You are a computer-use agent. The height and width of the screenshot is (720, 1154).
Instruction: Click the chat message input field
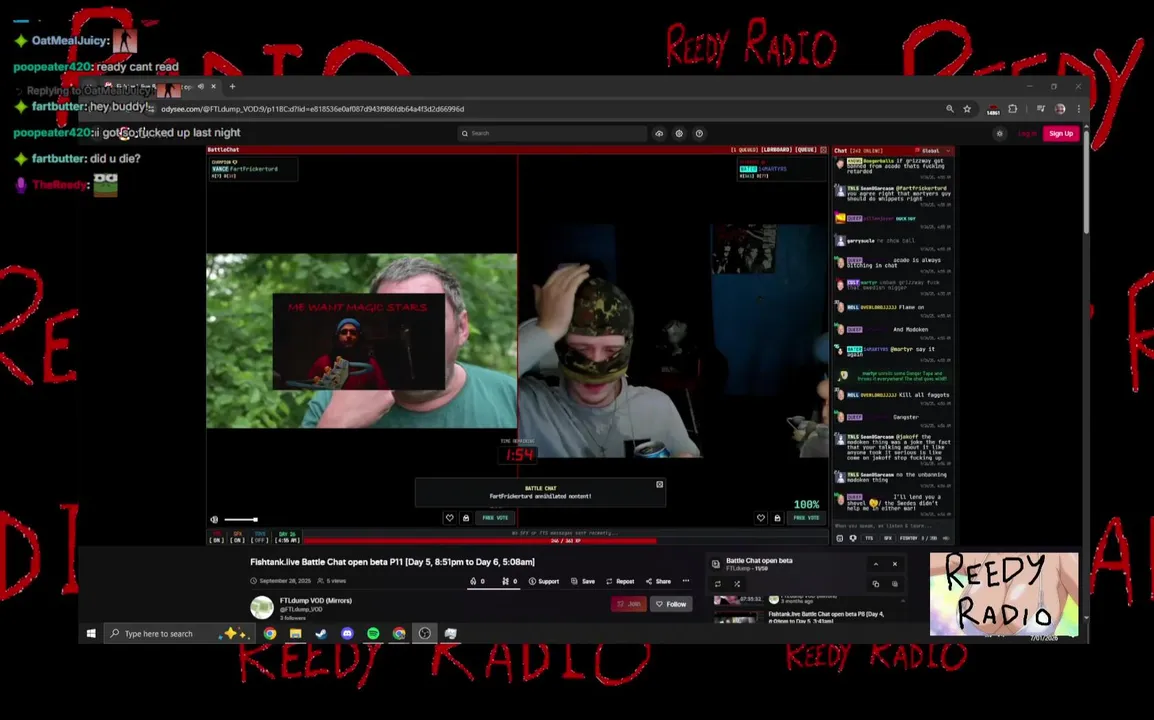(x=892, y=526)
